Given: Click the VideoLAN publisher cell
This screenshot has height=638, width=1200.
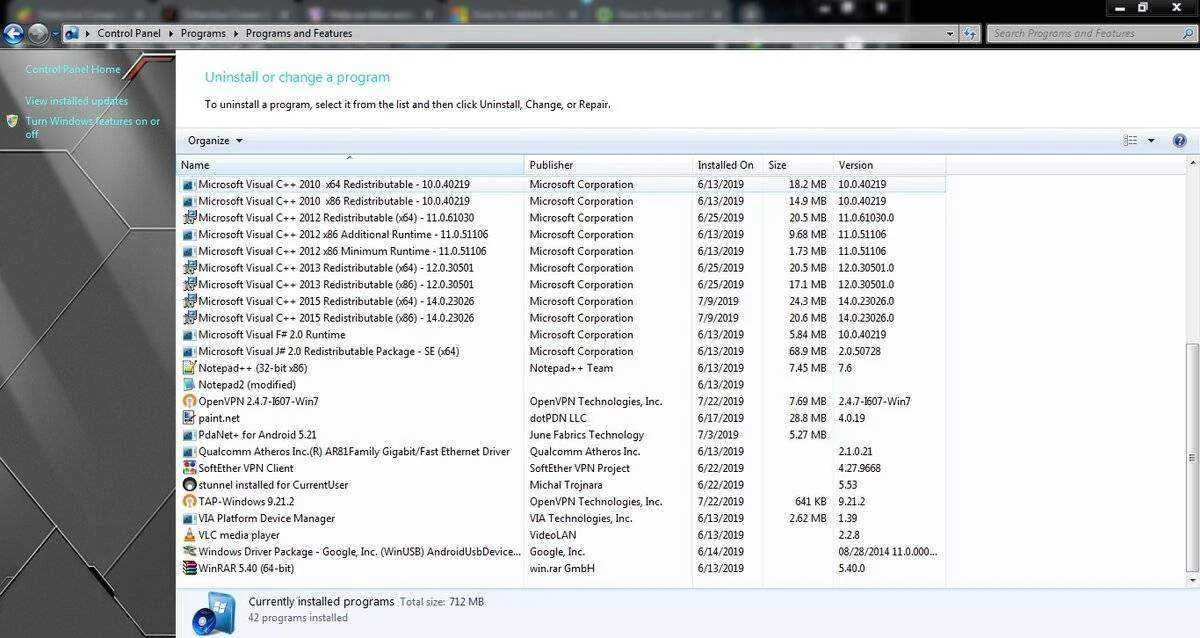Looking at the screenshot, I should 554,535.
